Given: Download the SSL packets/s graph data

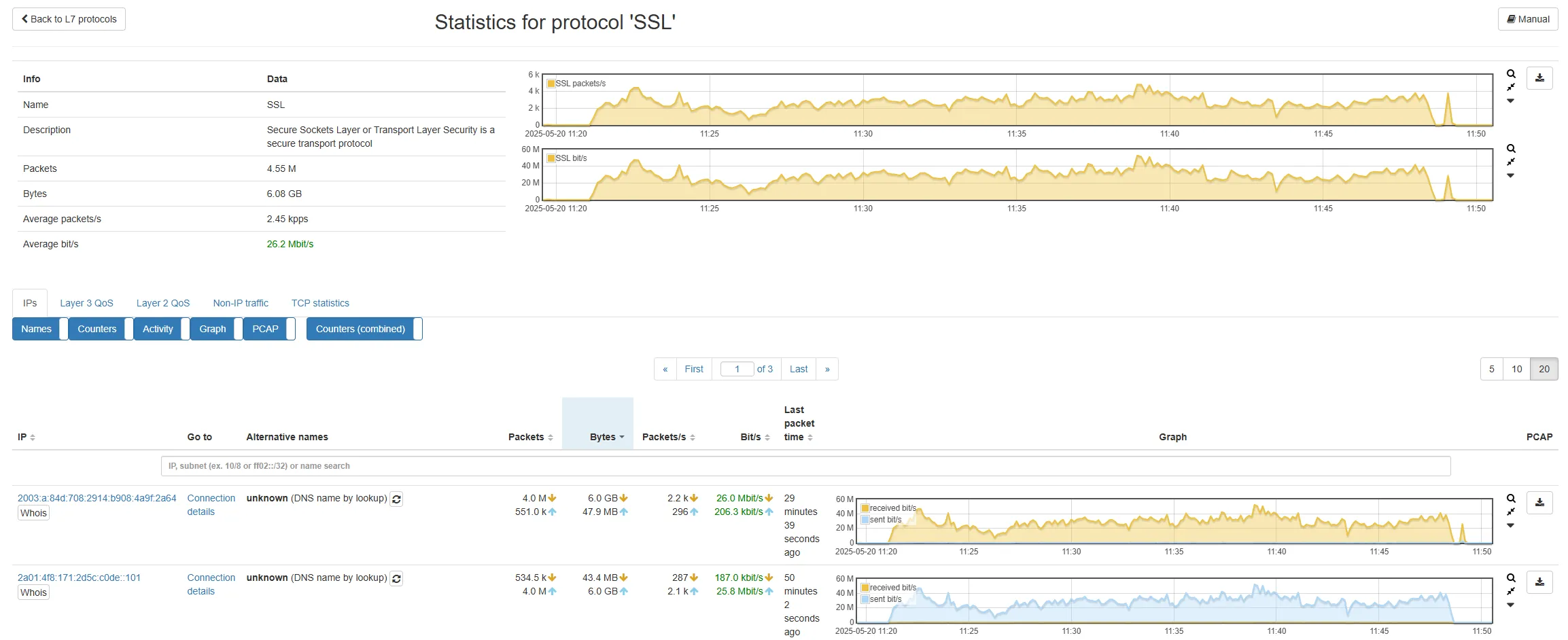Looking at the screenshot, I should [1539, 78].
